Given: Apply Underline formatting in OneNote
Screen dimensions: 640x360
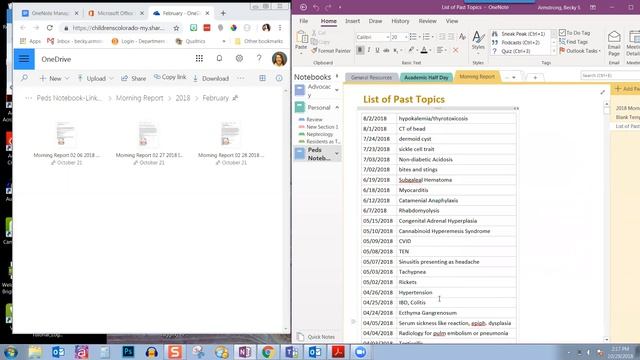Looking at the screenshot, I should [377, 50].
